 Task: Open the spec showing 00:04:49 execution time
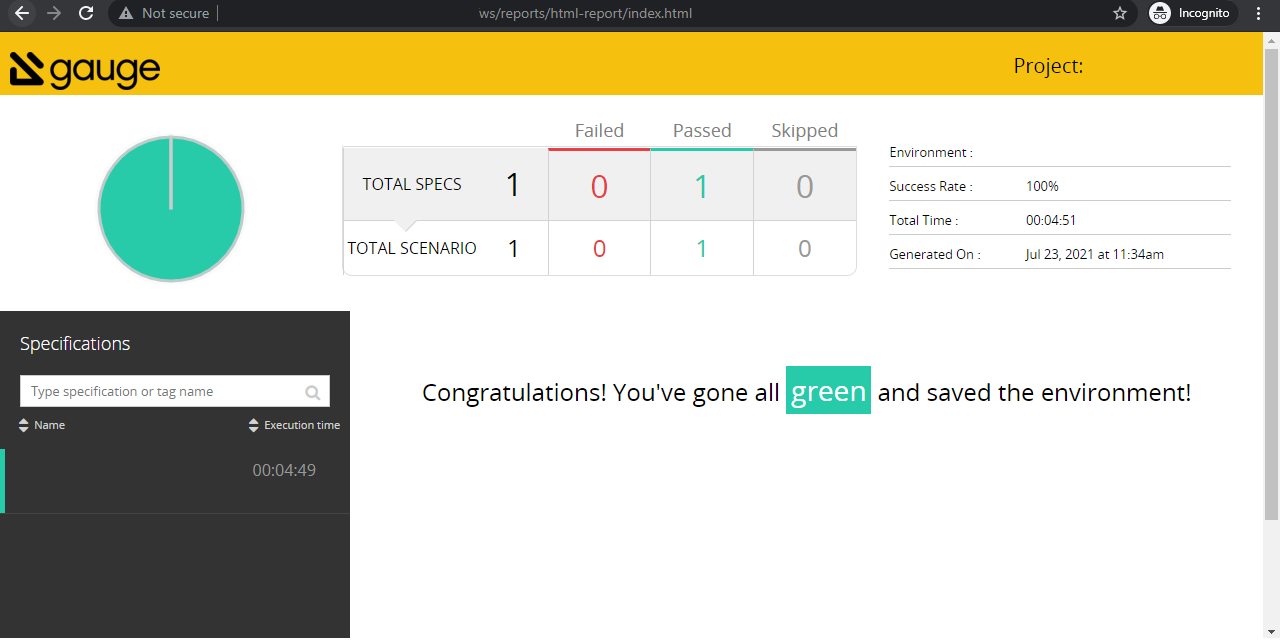click(175, 470)
